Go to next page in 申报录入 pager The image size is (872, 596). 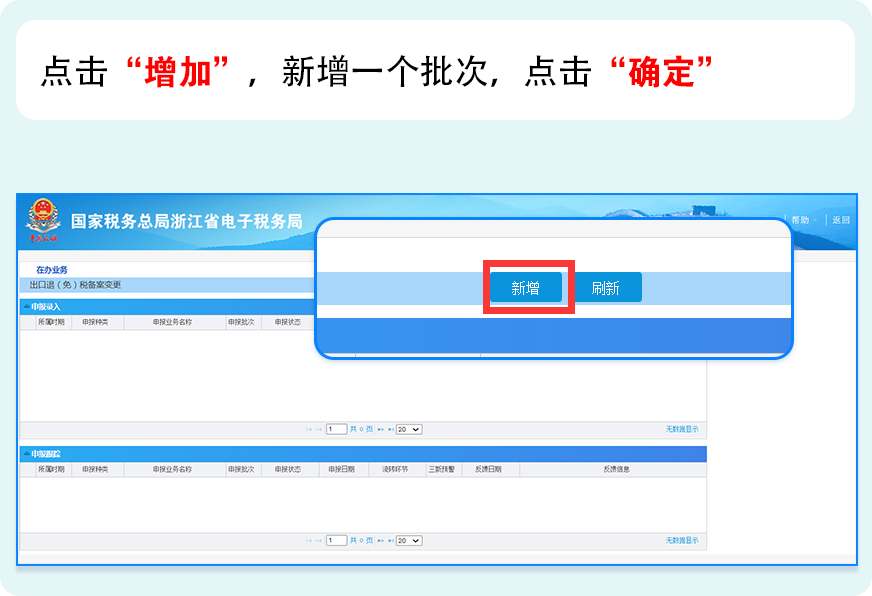(x=380, y=429)
